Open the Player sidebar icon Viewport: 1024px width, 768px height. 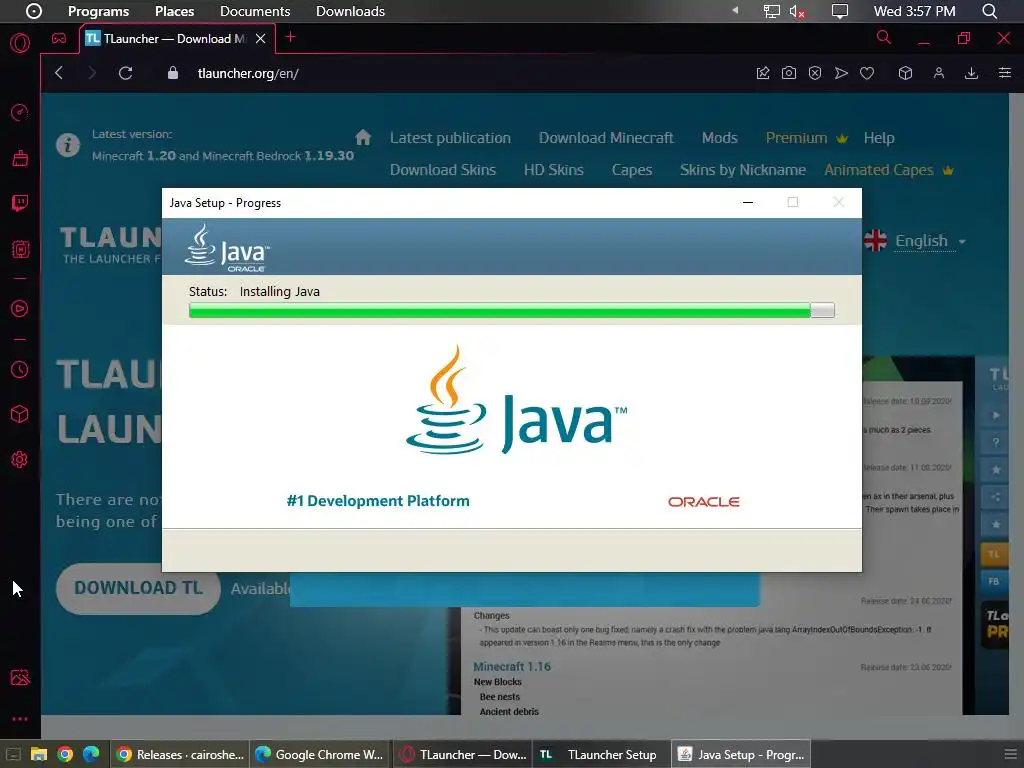click(20, 308)
